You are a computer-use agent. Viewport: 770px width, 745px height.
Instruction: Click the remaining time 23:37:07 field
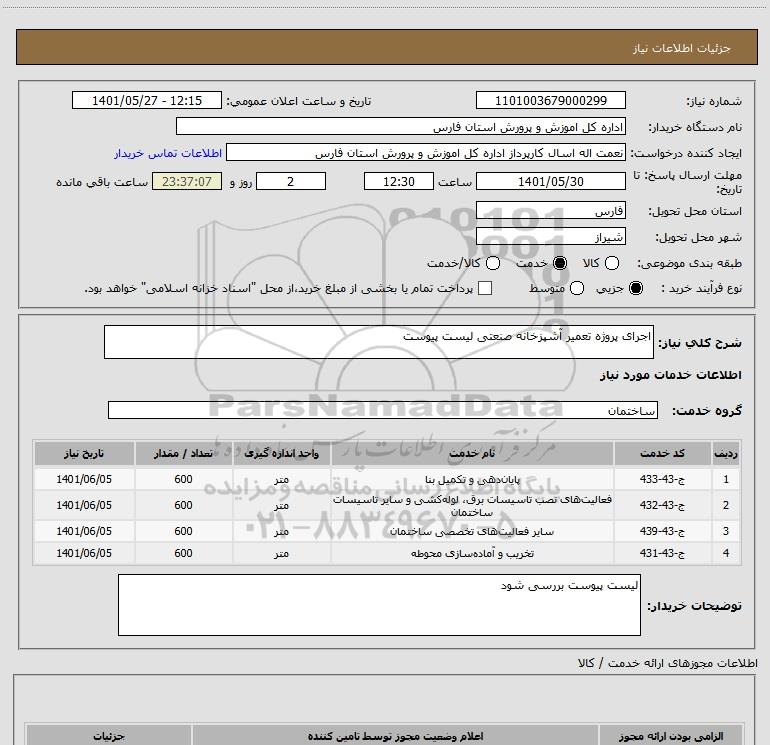187,182
